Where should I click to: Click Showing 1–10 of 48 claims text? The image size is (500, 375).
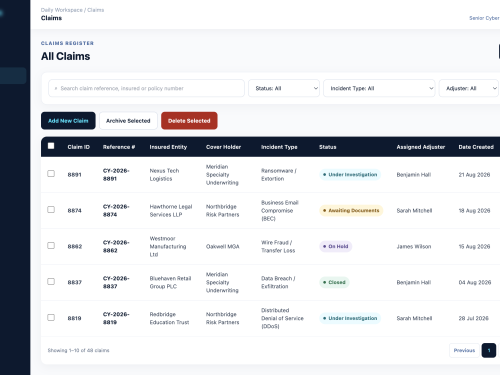tap(78, 350)
